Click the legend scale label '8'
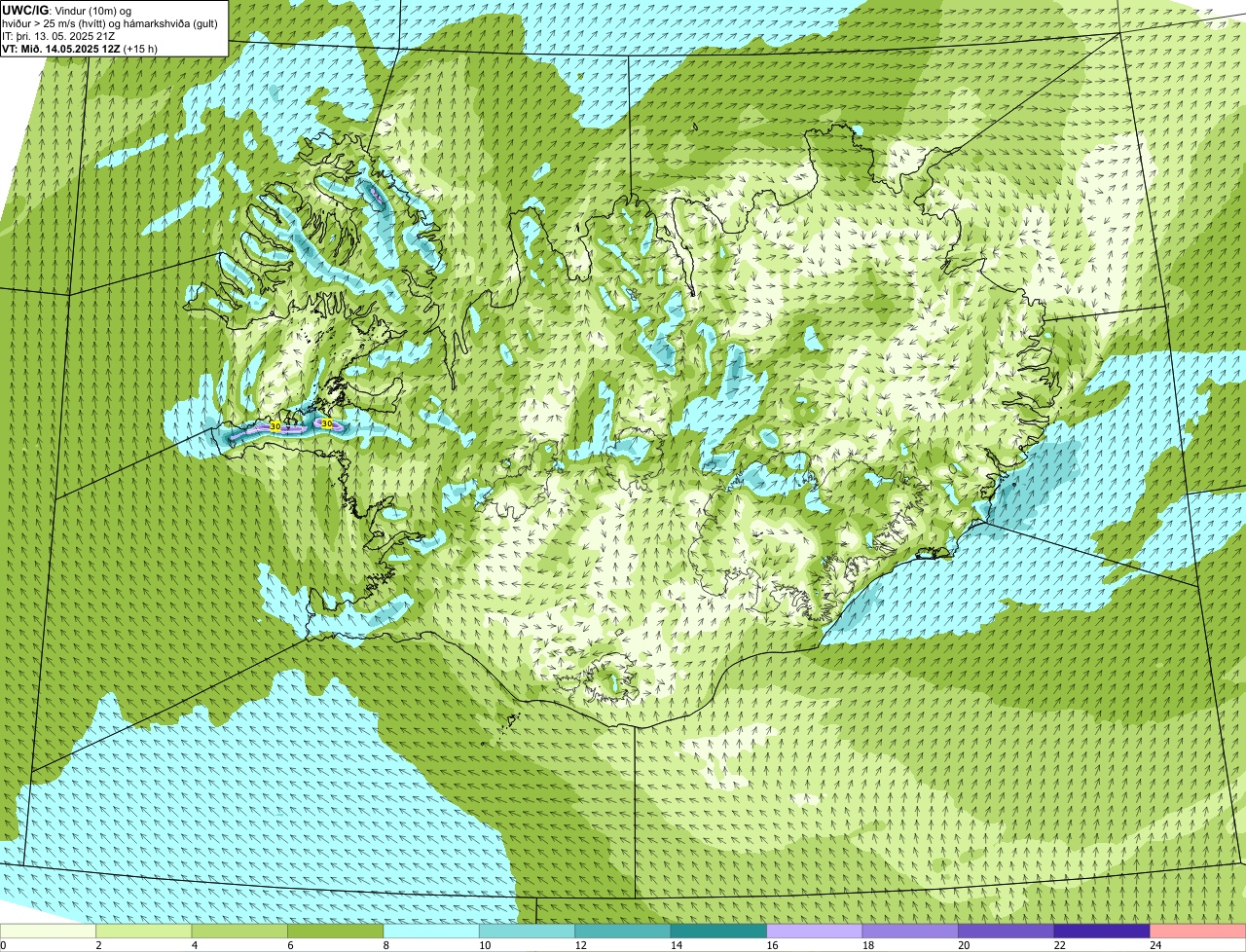Viewport: 1246px width, 952px height. [x=385, y=944]
